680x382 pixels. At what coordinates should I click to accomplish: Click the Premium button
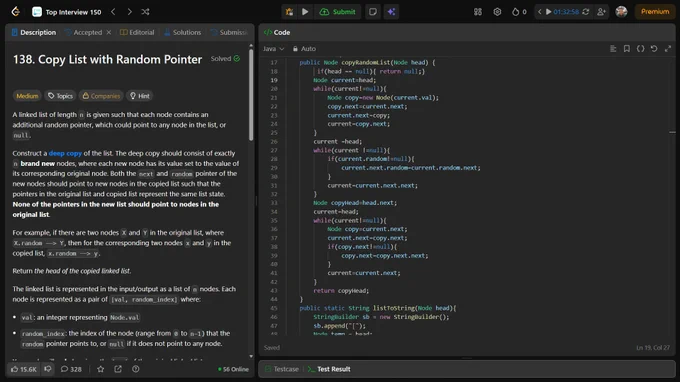[x=655, y=12]
